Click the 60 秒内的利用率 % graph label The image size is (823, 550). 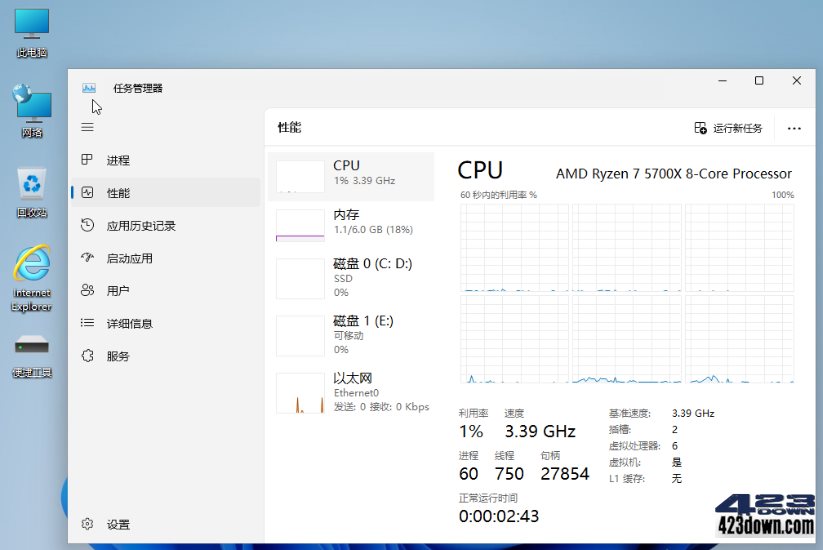point(499,195)
